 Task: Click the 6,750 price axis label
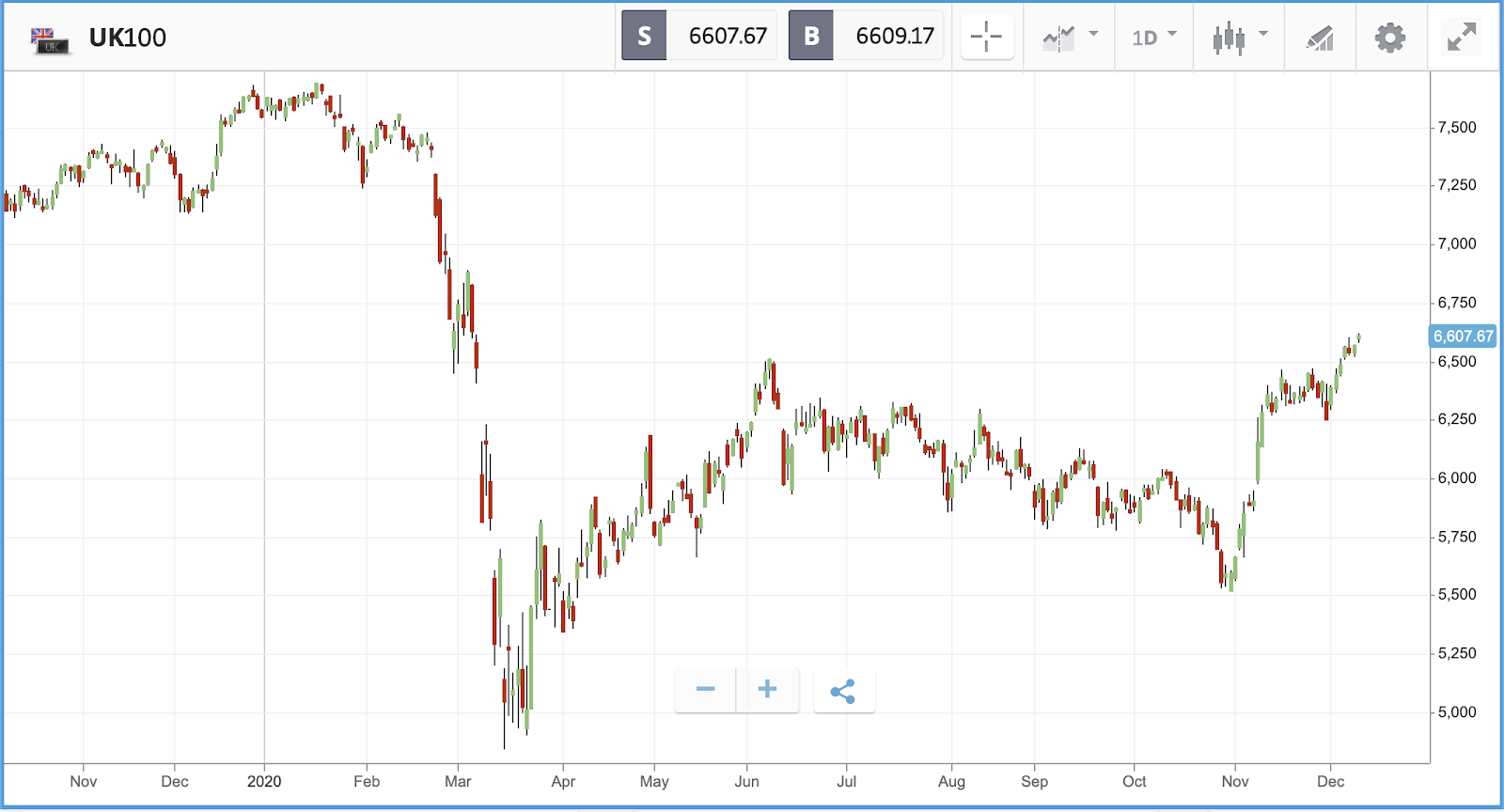click(1457, 303)
